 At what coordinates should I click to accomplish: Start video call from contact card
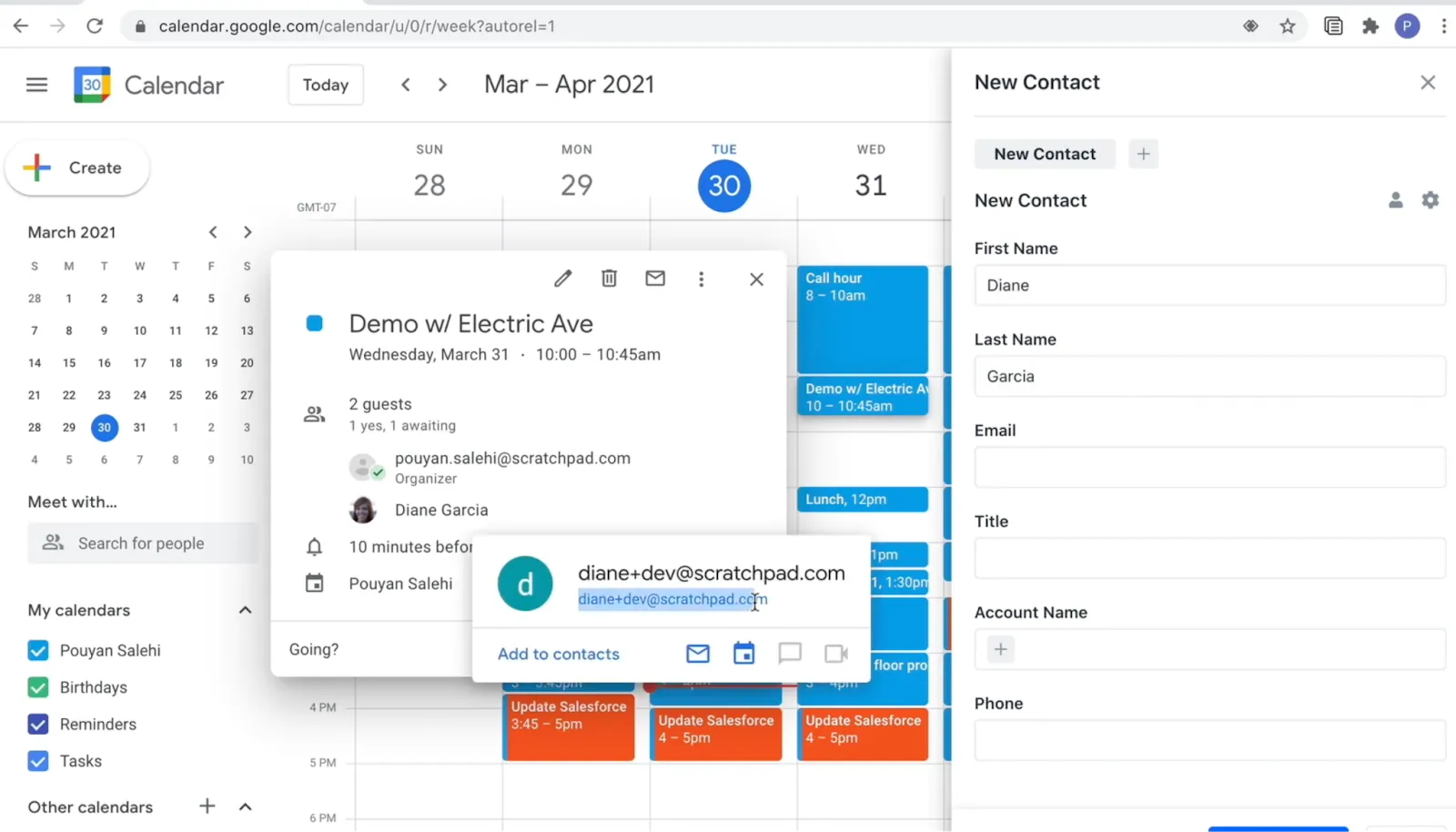click(x=836, y=654)
